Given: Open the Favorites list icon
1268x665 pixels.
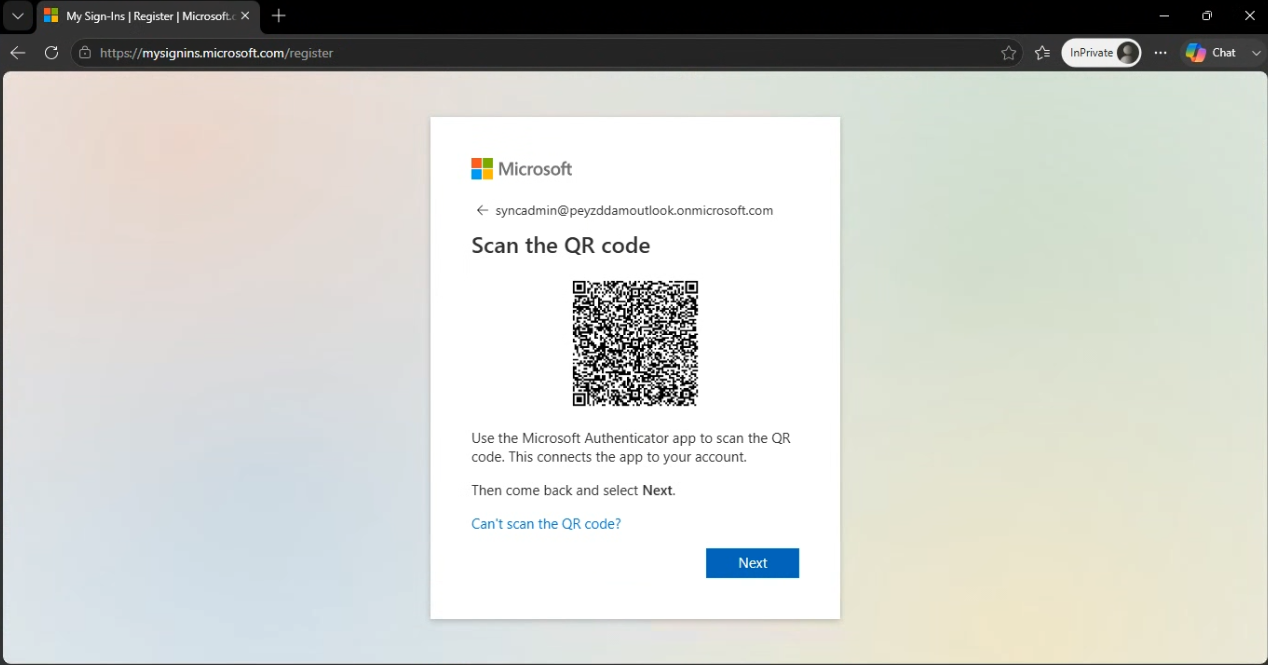Looking at the screenshot, I should 1042,53.
